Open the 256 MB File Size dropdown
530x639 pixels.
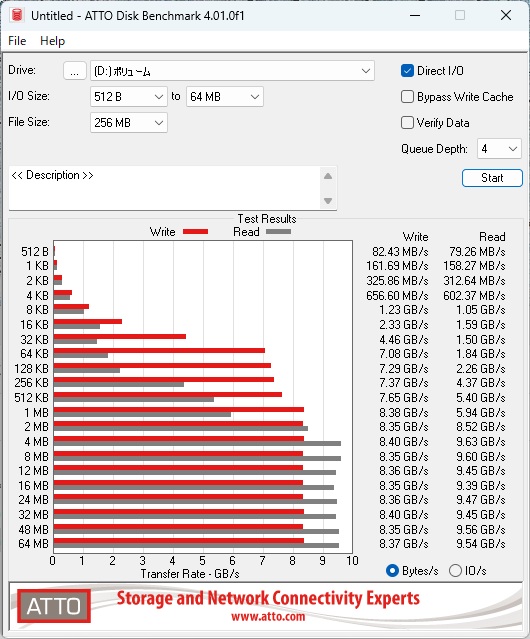pyautogui.click(x=129, y=123)
